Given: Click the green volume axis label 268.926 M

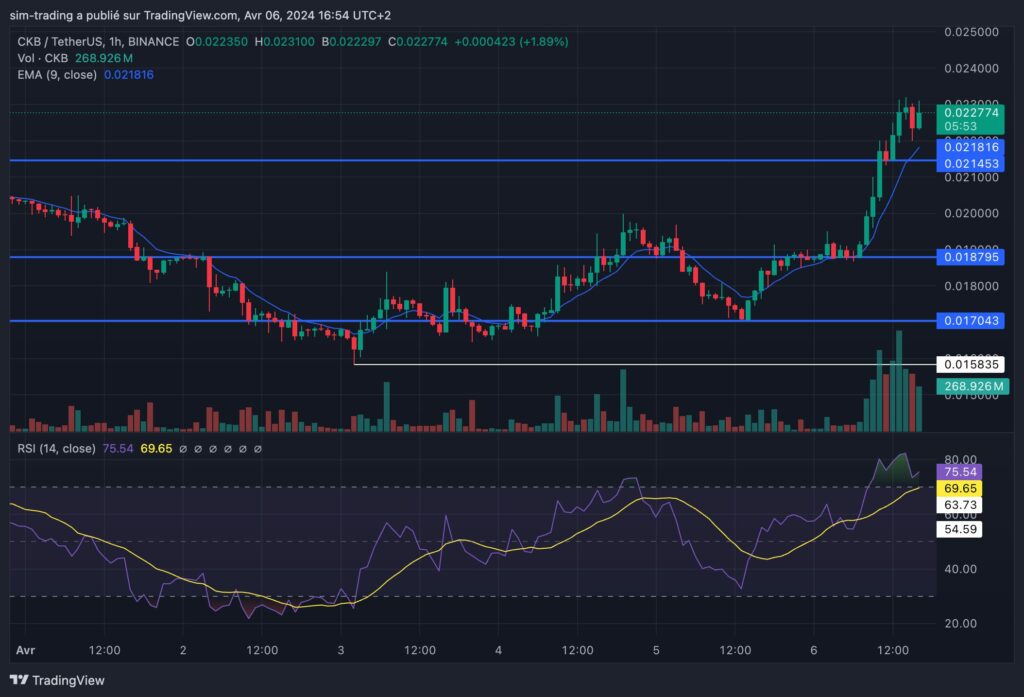Looking at the screenshot, I should tap(971, 387).
